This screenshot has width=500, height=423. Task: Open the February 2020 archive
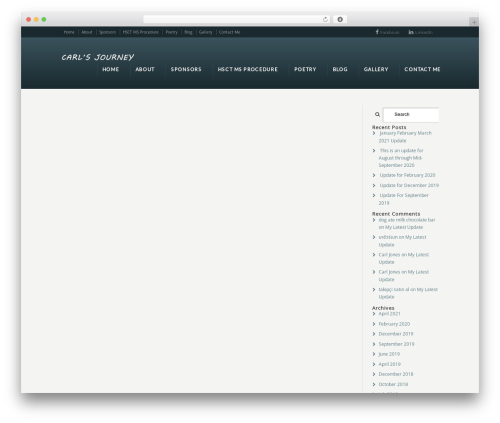pyautogui.click(x=394, y=324)
